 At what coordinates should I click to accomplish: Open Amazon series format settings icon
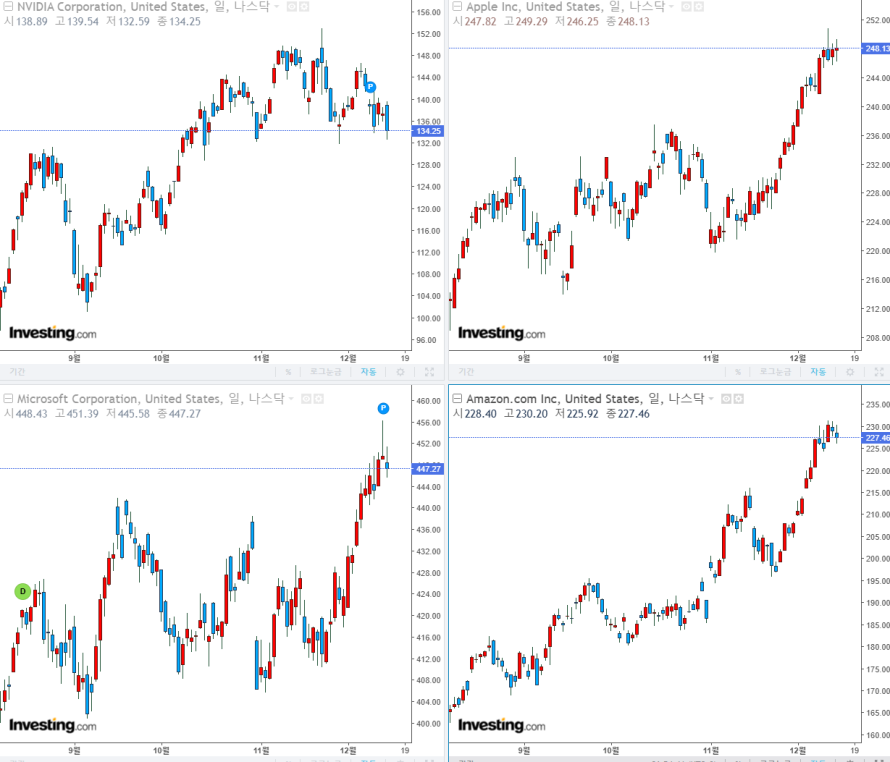pyautogui.click(x=738, y=399)
